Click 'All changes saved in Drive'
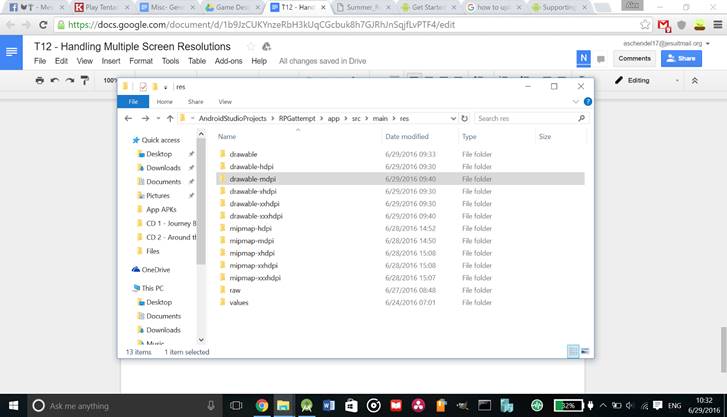This screenshot has width=727, height=417. coord(322,61)
